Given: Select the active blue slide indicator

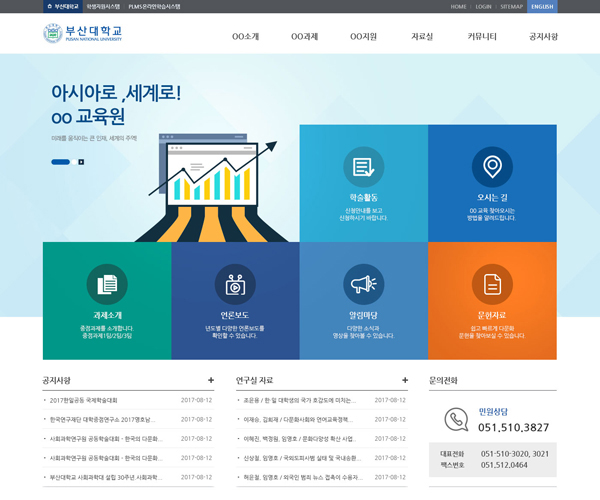Looking at the screenshot, I should coord(60,161).
